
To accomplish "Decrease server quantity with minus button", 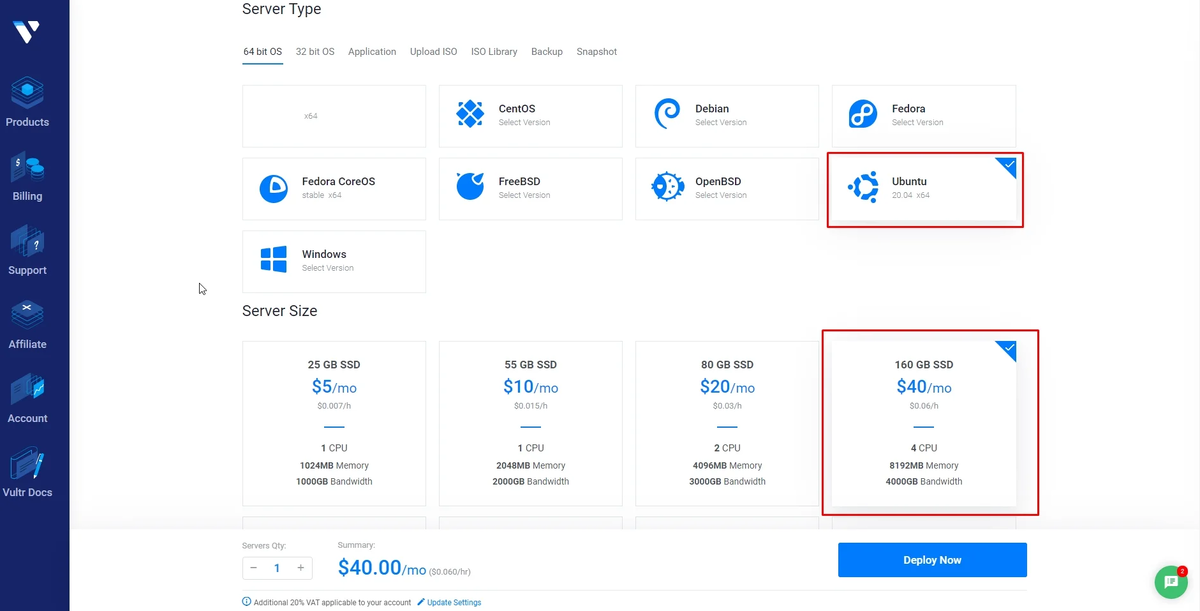I will (x=254, y=568).
